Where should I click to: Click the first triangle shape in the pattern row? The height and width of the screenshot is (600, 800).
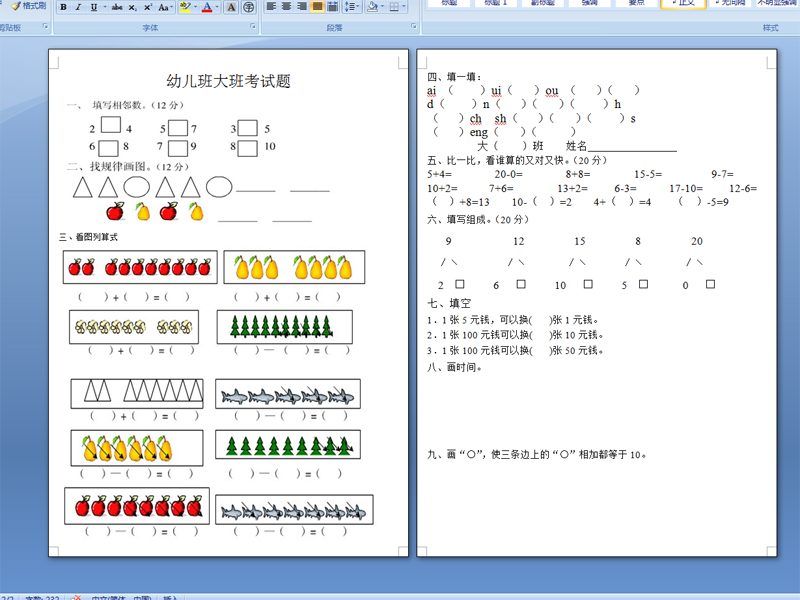pos(83,187)
